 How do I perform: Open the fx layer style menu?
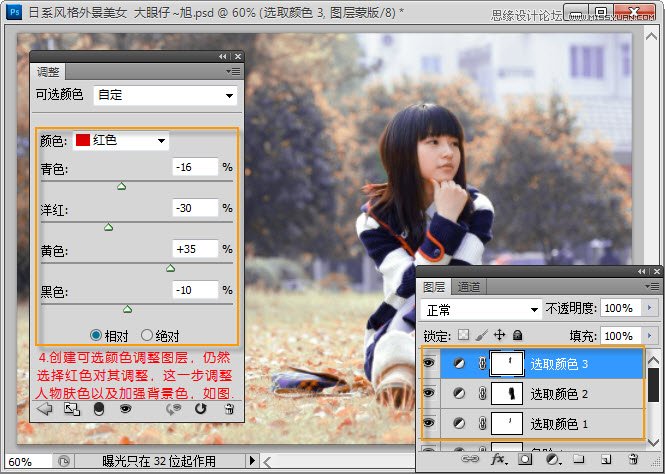click(x=497, y=459)
